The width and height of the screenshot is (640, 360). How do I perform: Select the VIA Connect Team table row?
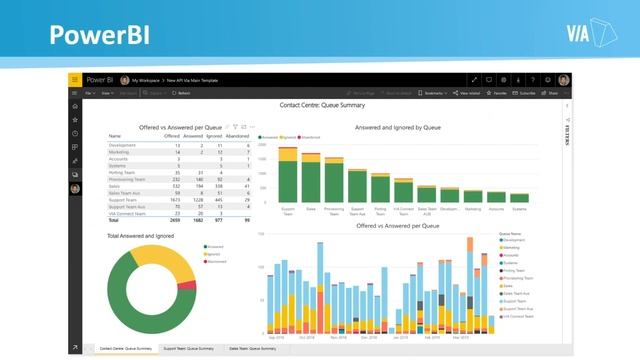179,213
